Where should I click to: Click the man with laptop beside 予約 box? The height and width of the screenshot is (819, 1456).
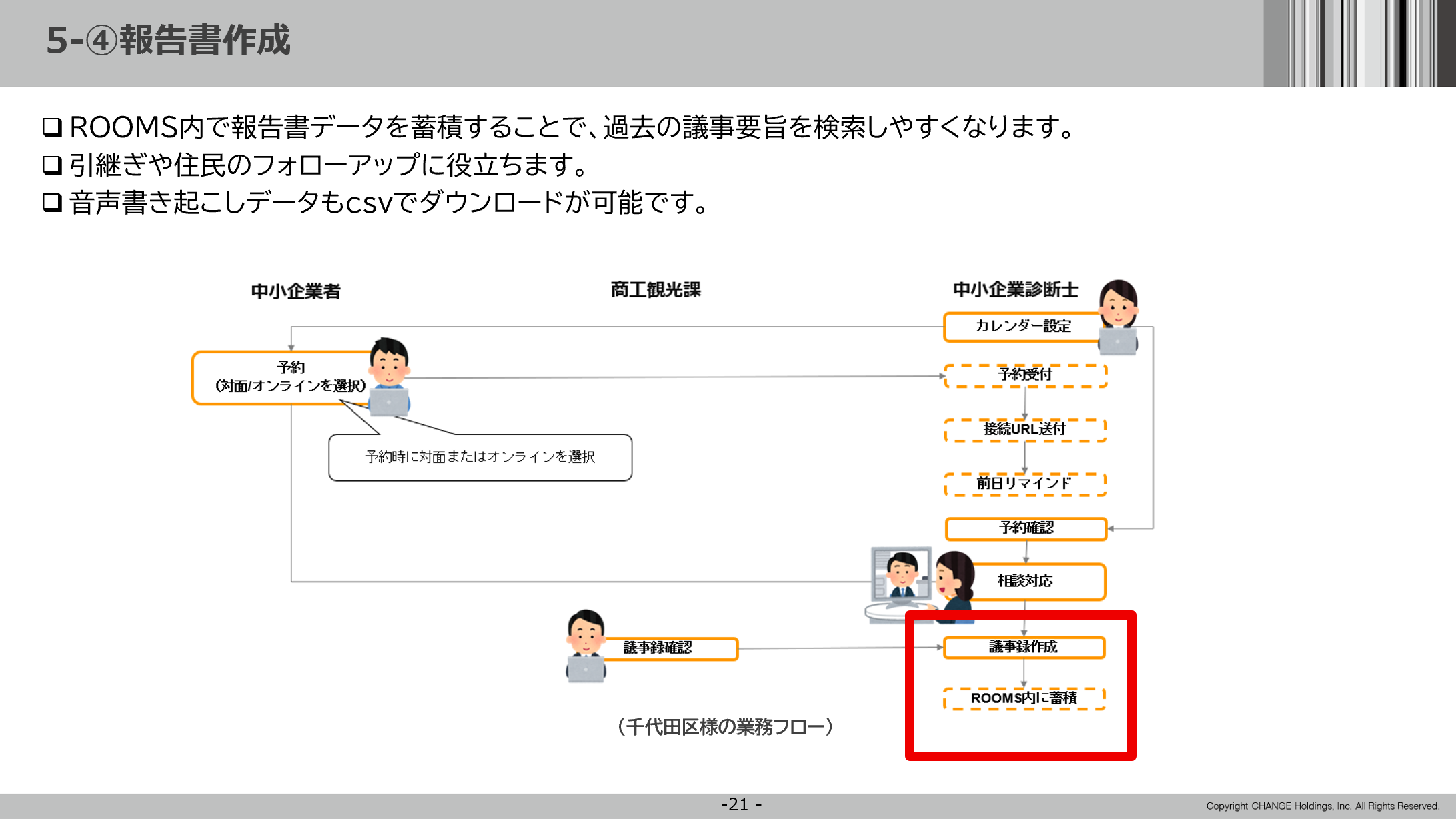[390, 377]
